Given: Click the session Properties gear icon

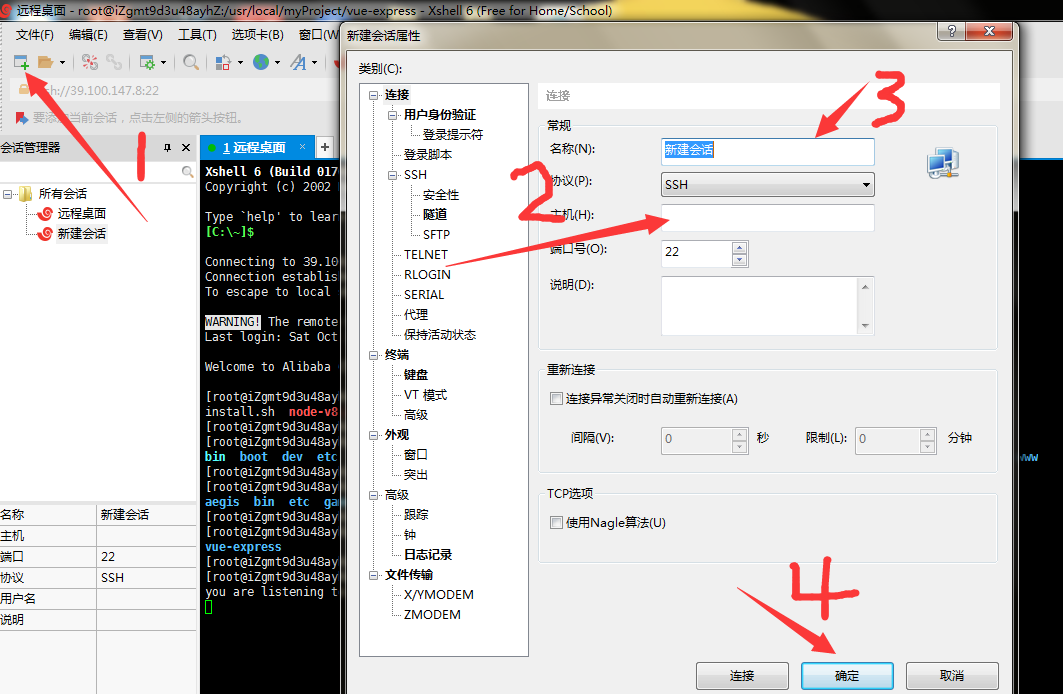Looking at the screenshot, I should (146, 62).
